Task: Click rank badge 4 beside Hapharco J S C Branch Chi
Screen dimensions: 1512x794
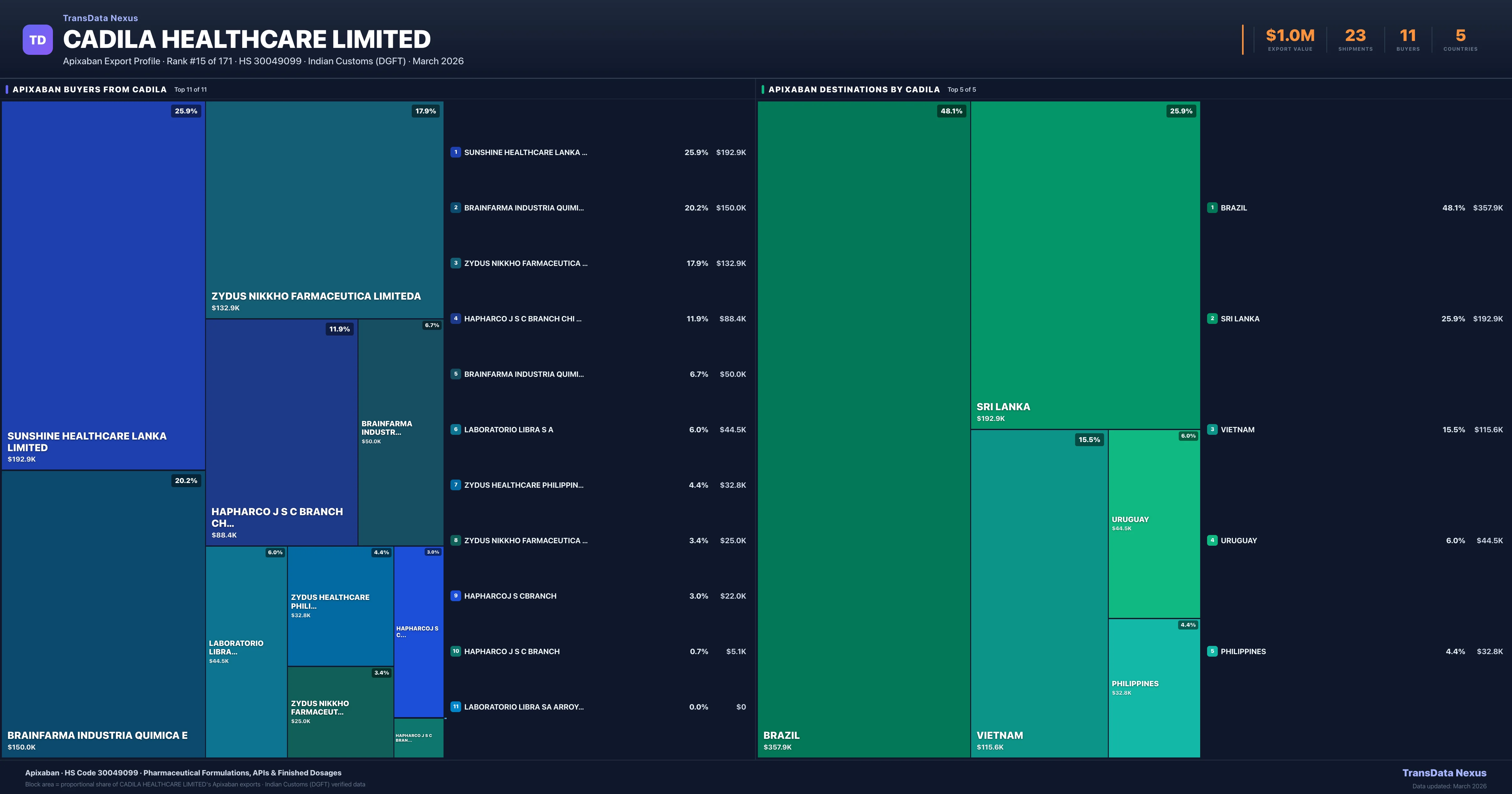Action: tap(455, 318)
